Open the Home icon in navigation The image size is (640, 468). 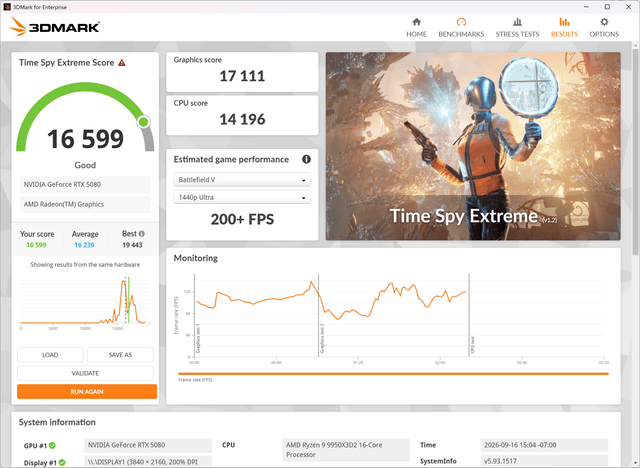pos(416,22)
